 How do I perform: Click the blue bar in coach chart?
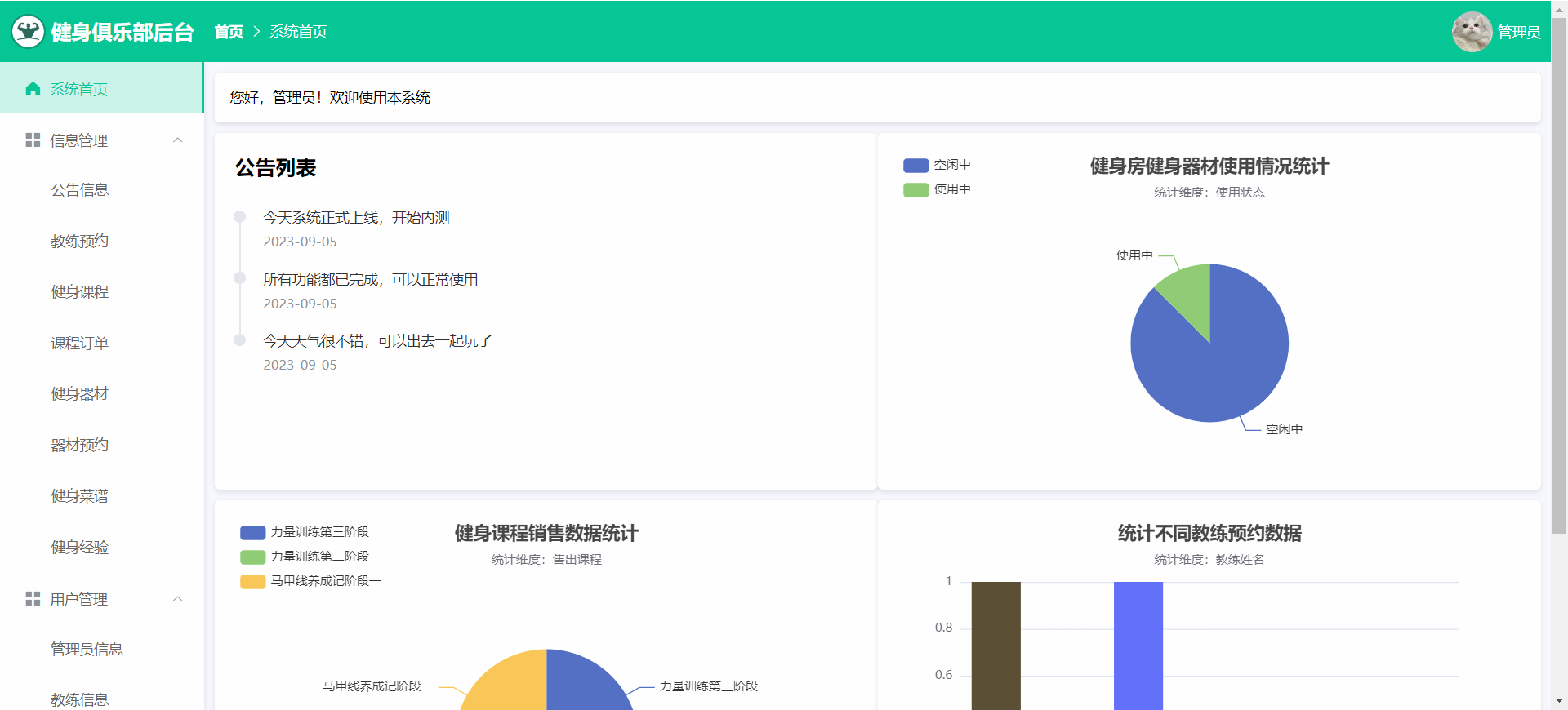(x=1138, y=646)
